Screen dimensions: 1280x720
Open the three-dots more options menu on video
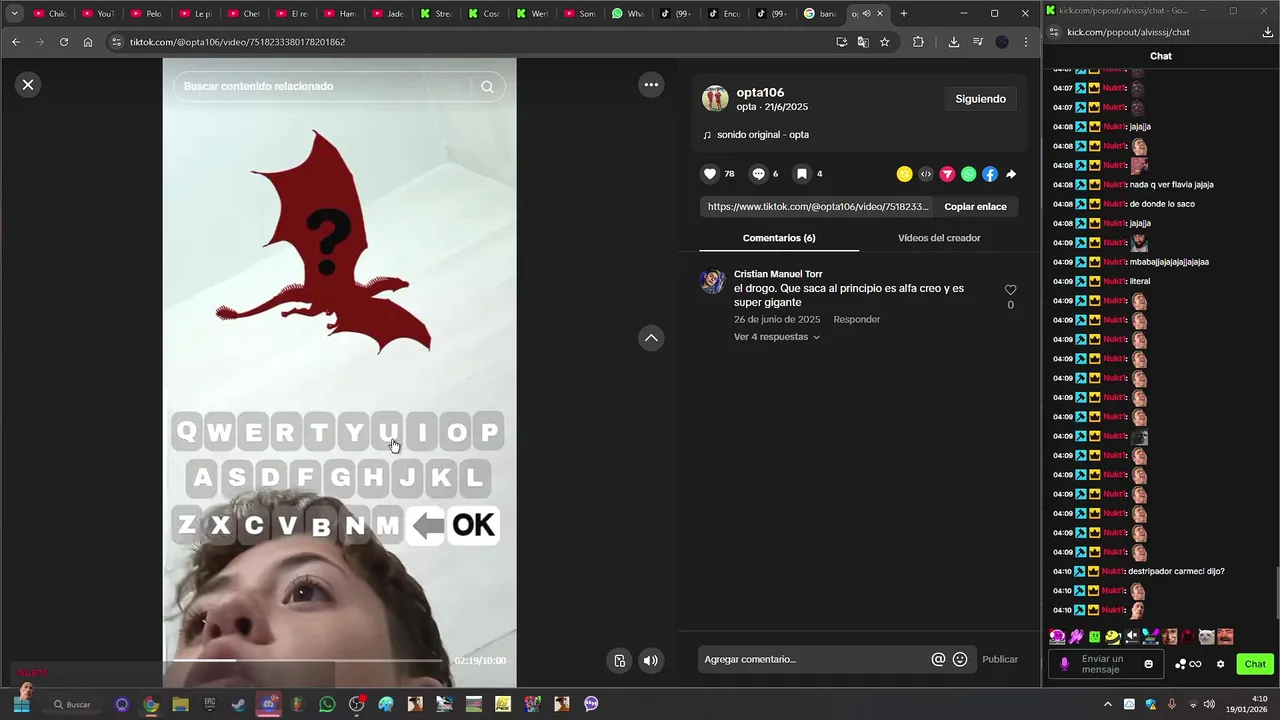click(x=651, y=85)
